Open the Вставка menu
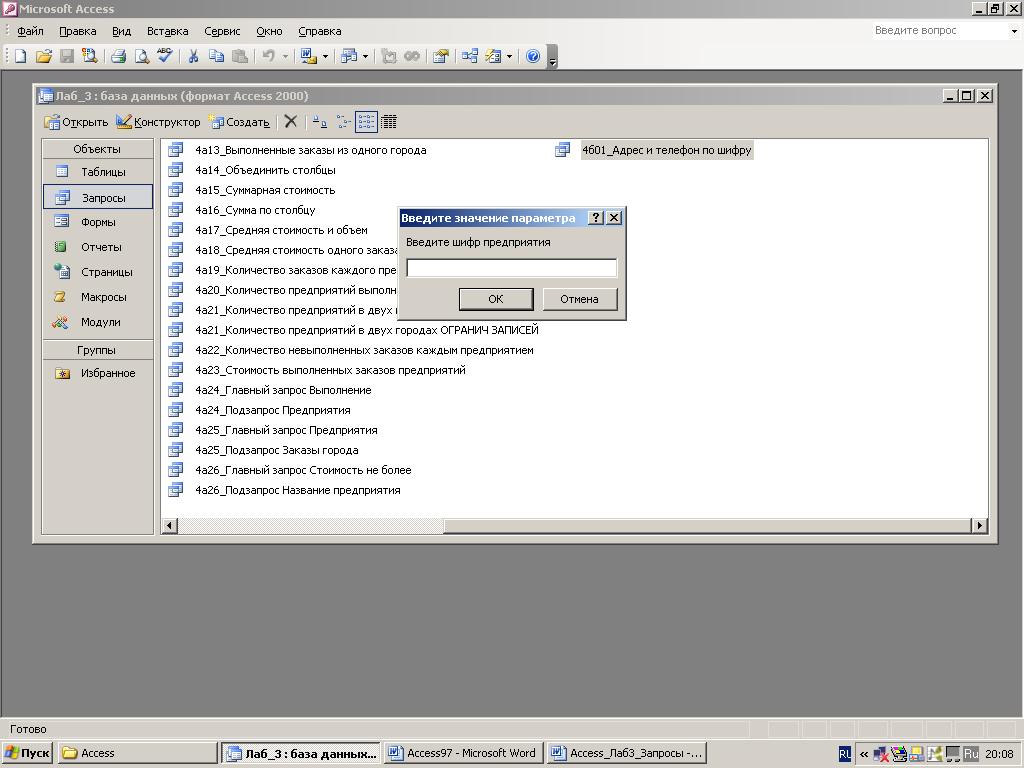 [x=167, y=31]
